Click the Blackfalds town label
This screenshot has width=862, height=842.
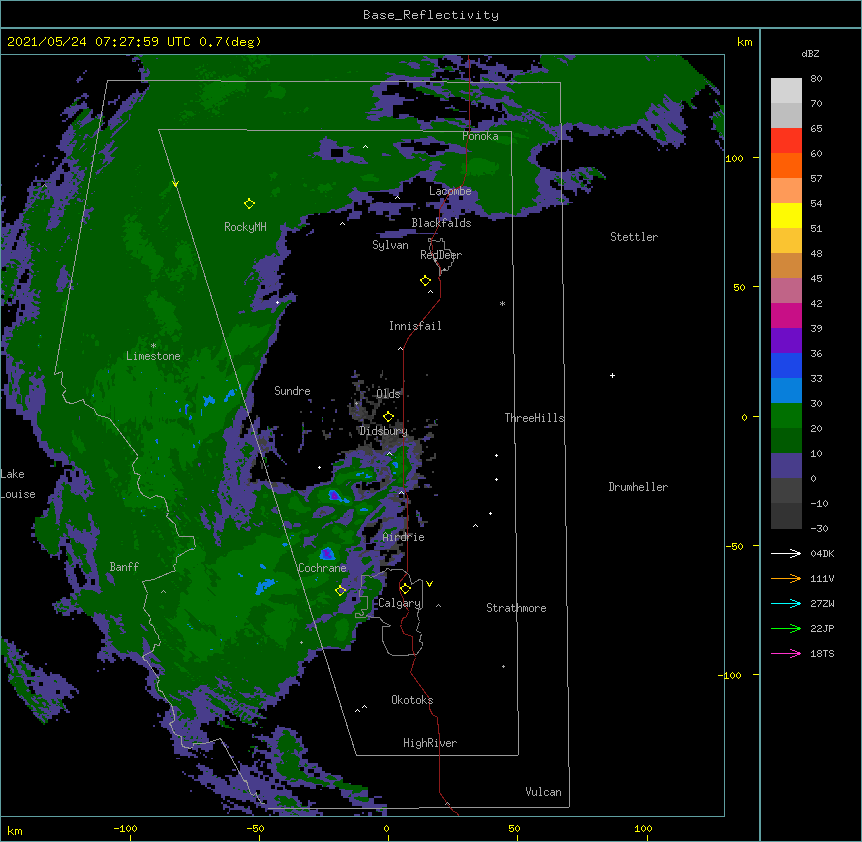pos(441,223)
